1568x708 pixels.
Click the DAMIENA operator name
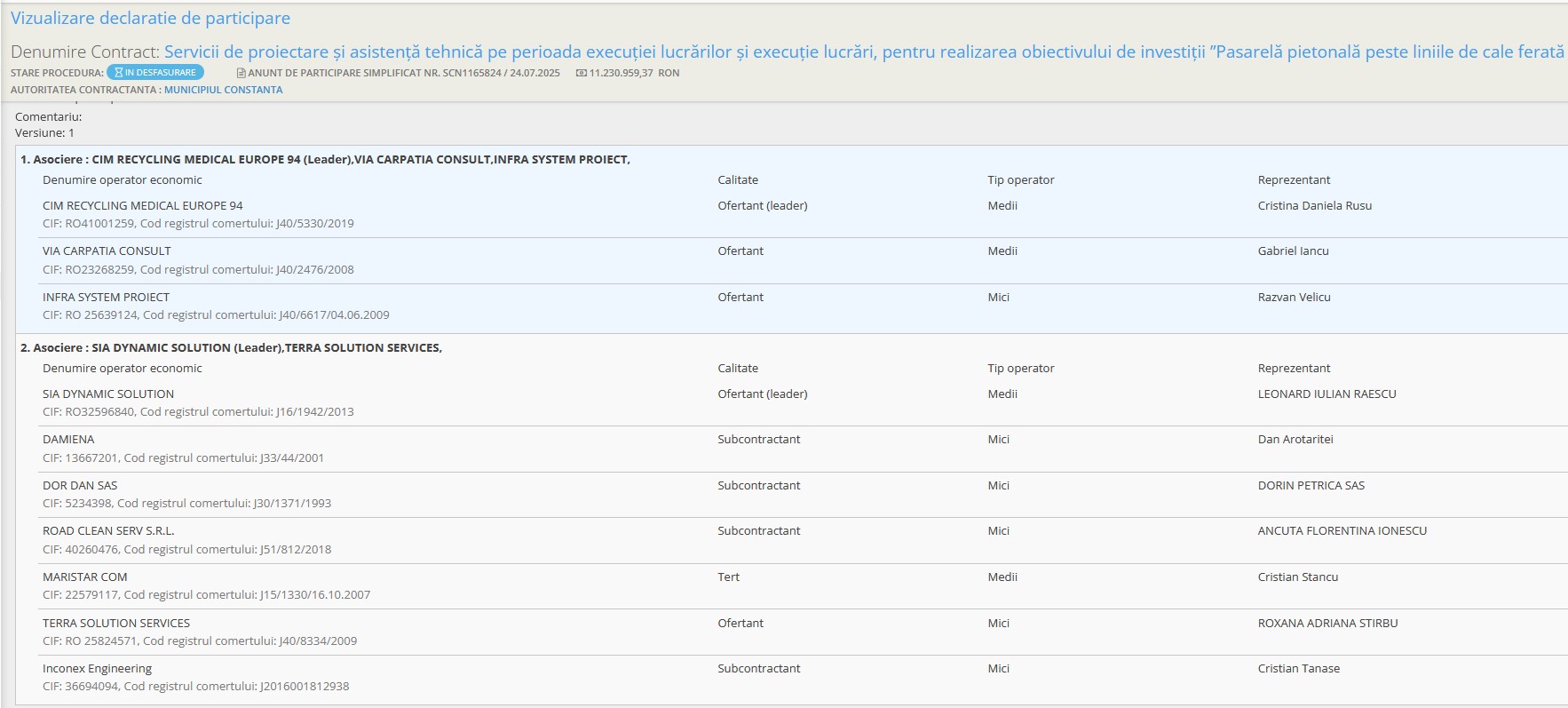68,439
